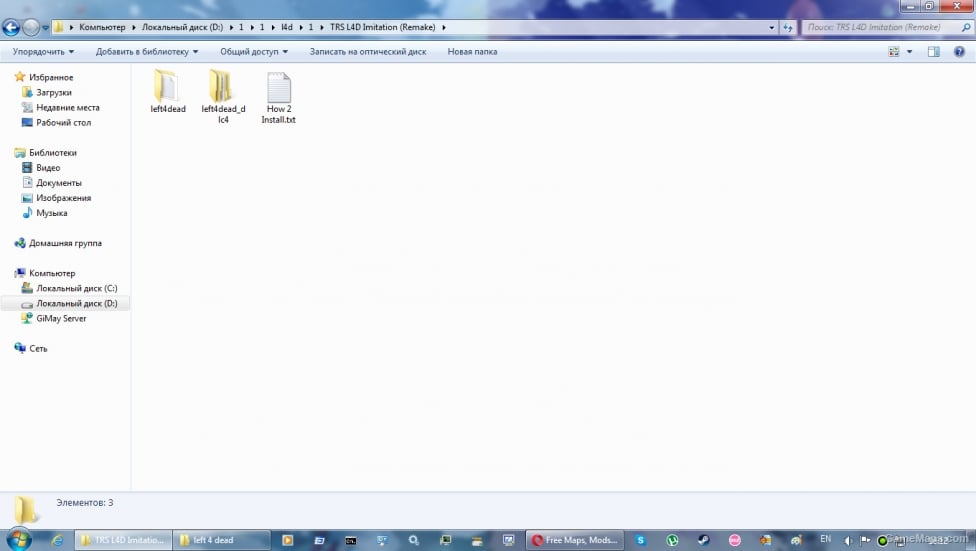Switch to TRS L4D Imitation taskbar window
The width and height of the screenshot is (976, 551).
click(123, 540)
